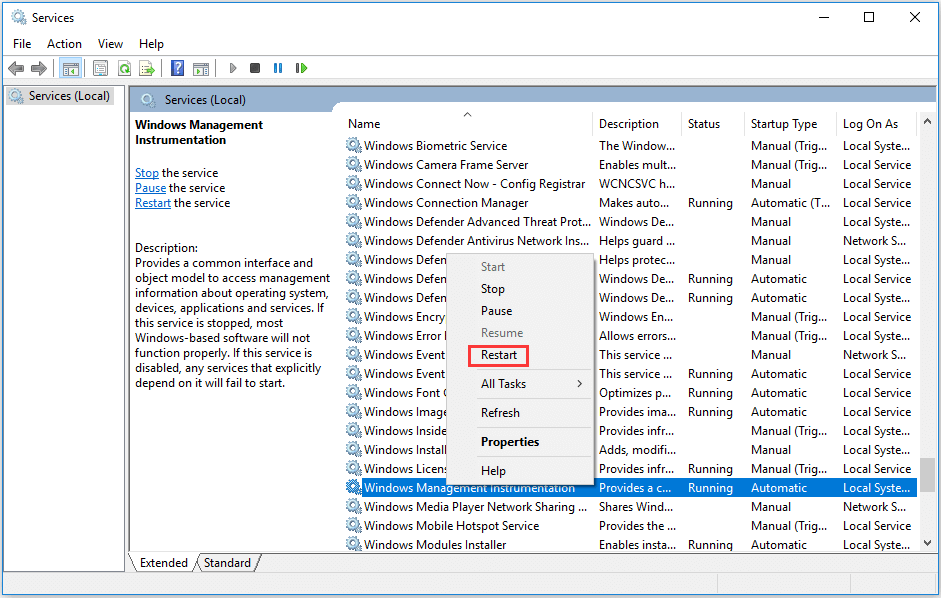Click 'Adds, modifi...' description cell
Image resolution: width=941 pixels, height=598 pixels.
(637, 450)
